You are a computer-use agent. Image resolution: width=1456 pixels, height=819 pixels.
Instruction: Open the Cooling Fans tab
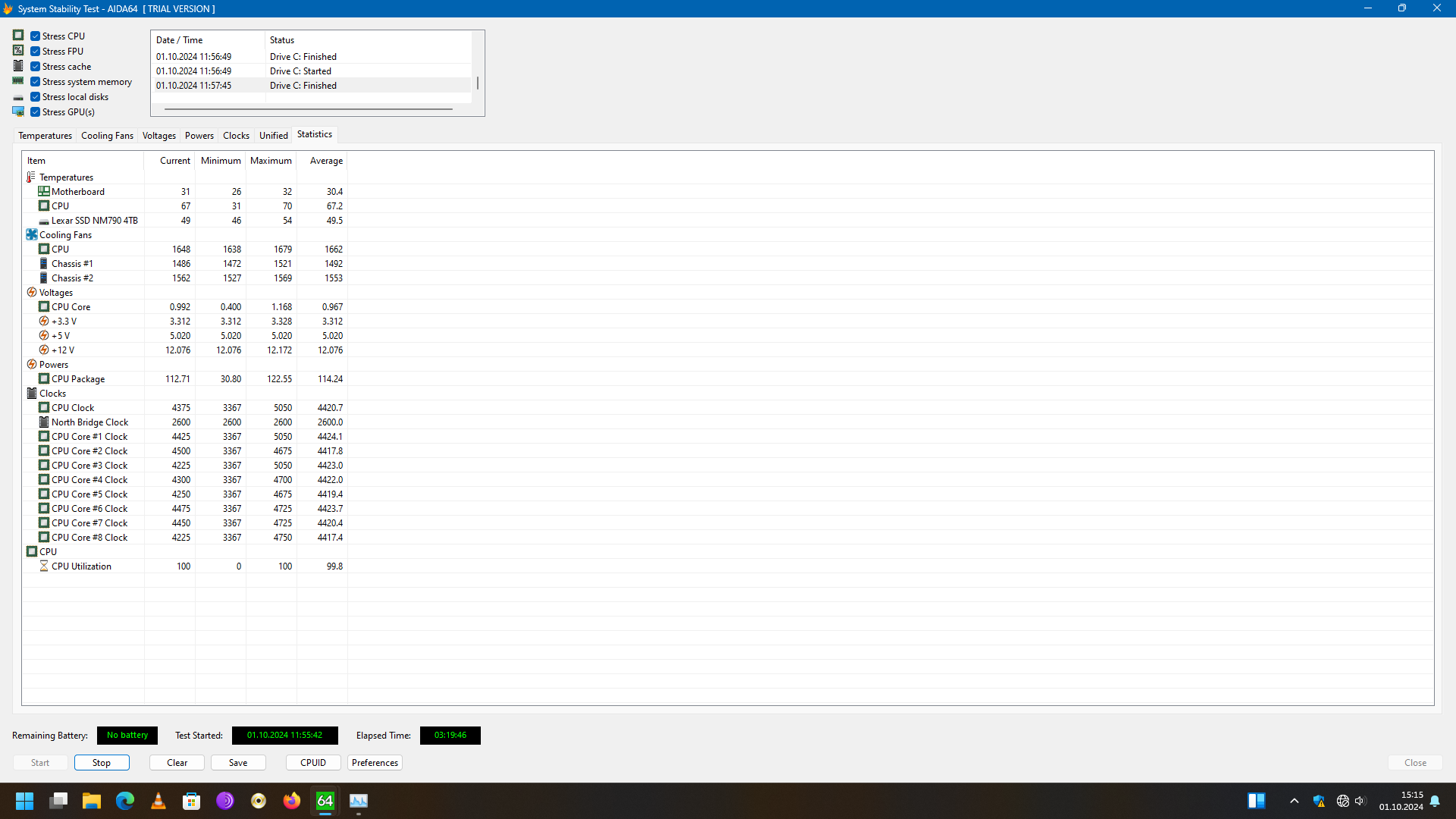coord(107,136)
